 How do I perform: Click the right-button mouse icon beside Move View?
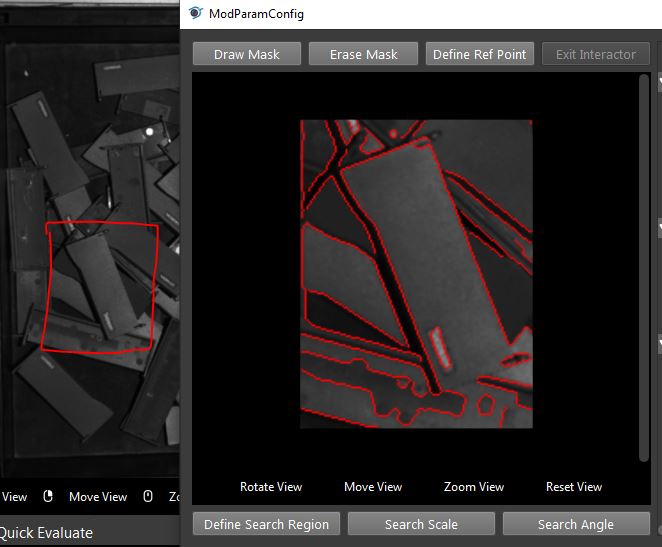tap(48, 496)
